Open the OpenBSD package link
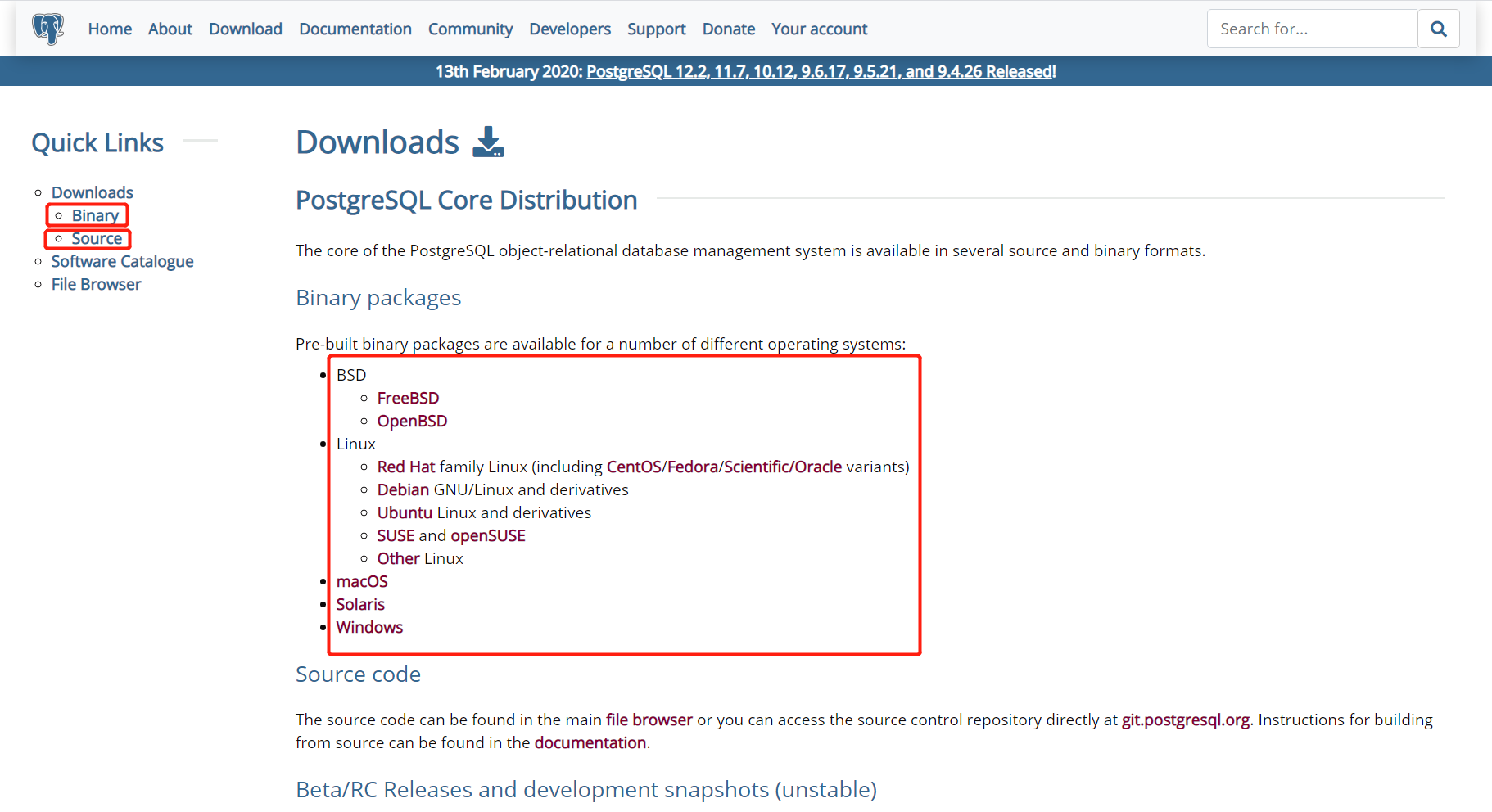1492x812 pixels. pyautogui.click(x=412, y=421)
